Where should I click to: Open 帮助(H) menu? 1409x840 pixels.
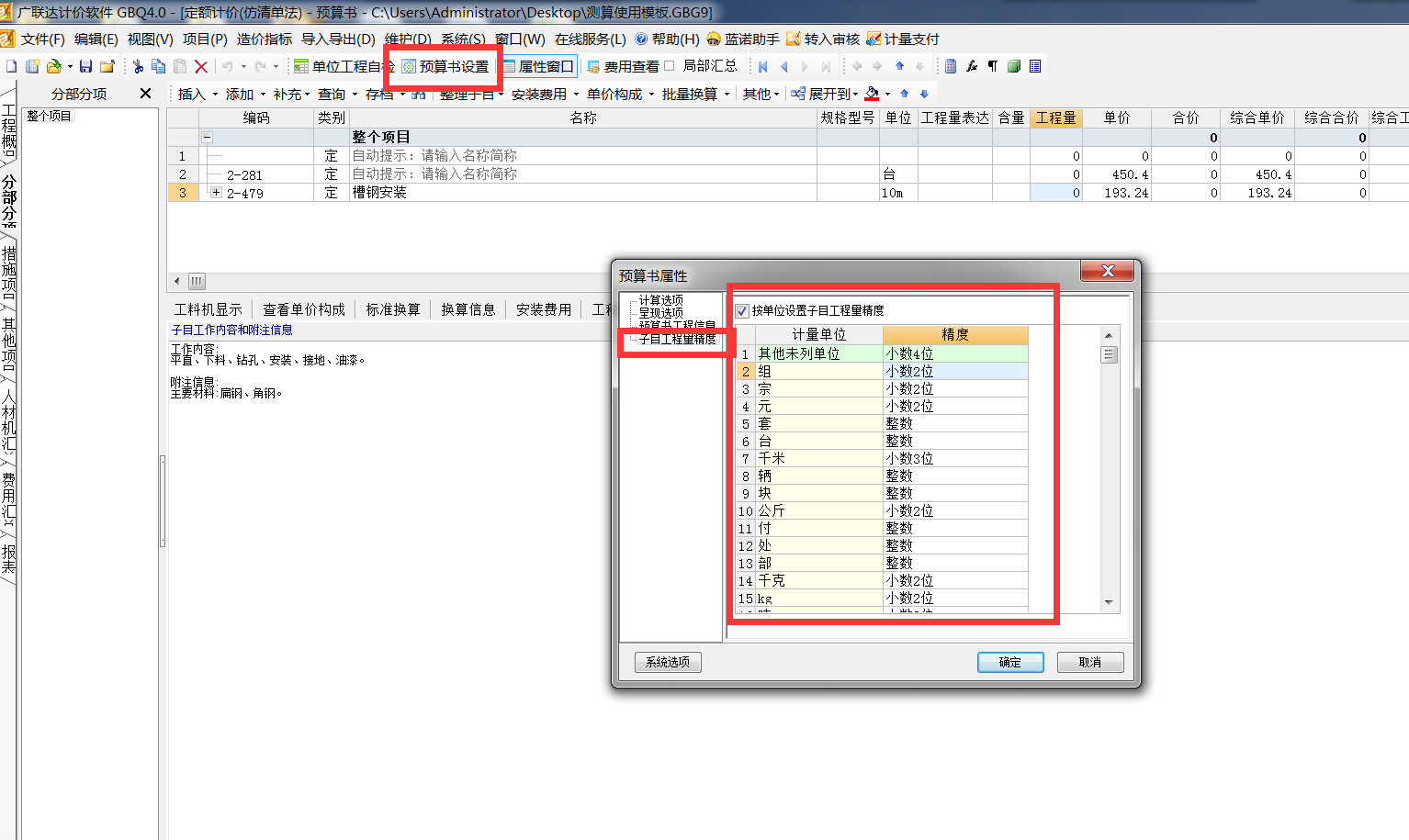click(667, 39)
